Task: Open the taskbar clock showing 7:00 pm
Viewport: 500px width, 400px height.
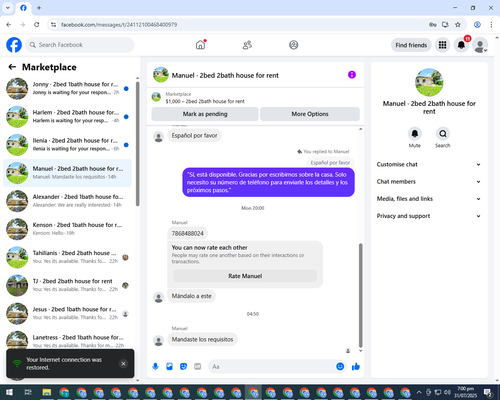Action: pyautogui.click(x=466, y=392)
